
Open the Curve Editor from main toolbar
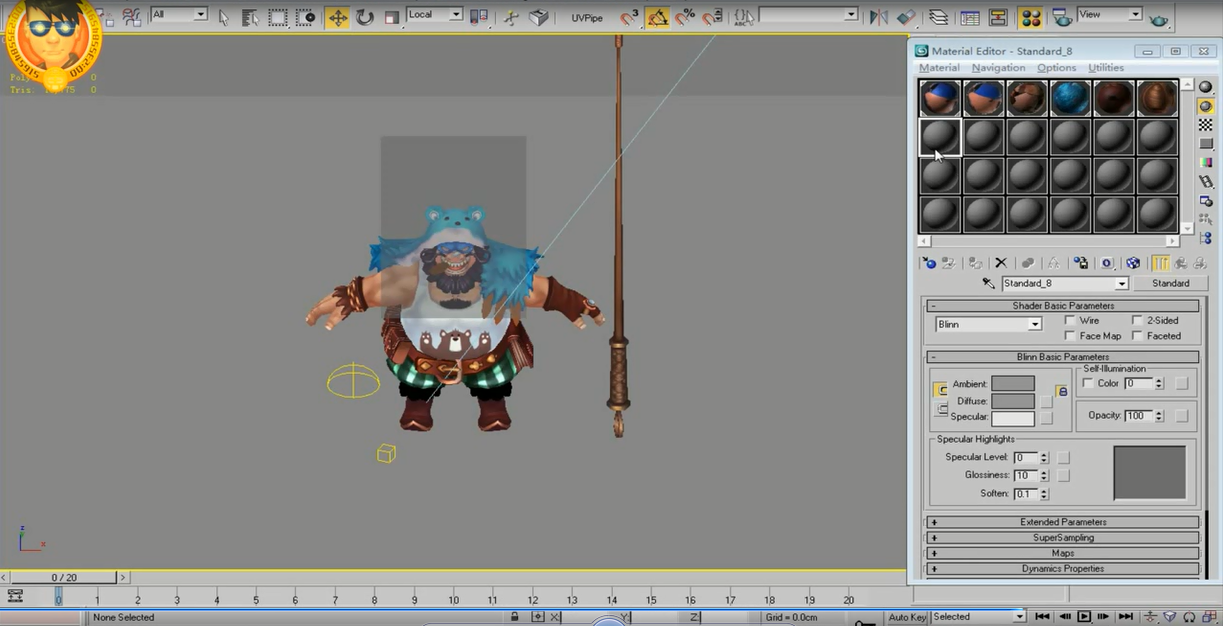pyautogui.click(x=969, y=17)
